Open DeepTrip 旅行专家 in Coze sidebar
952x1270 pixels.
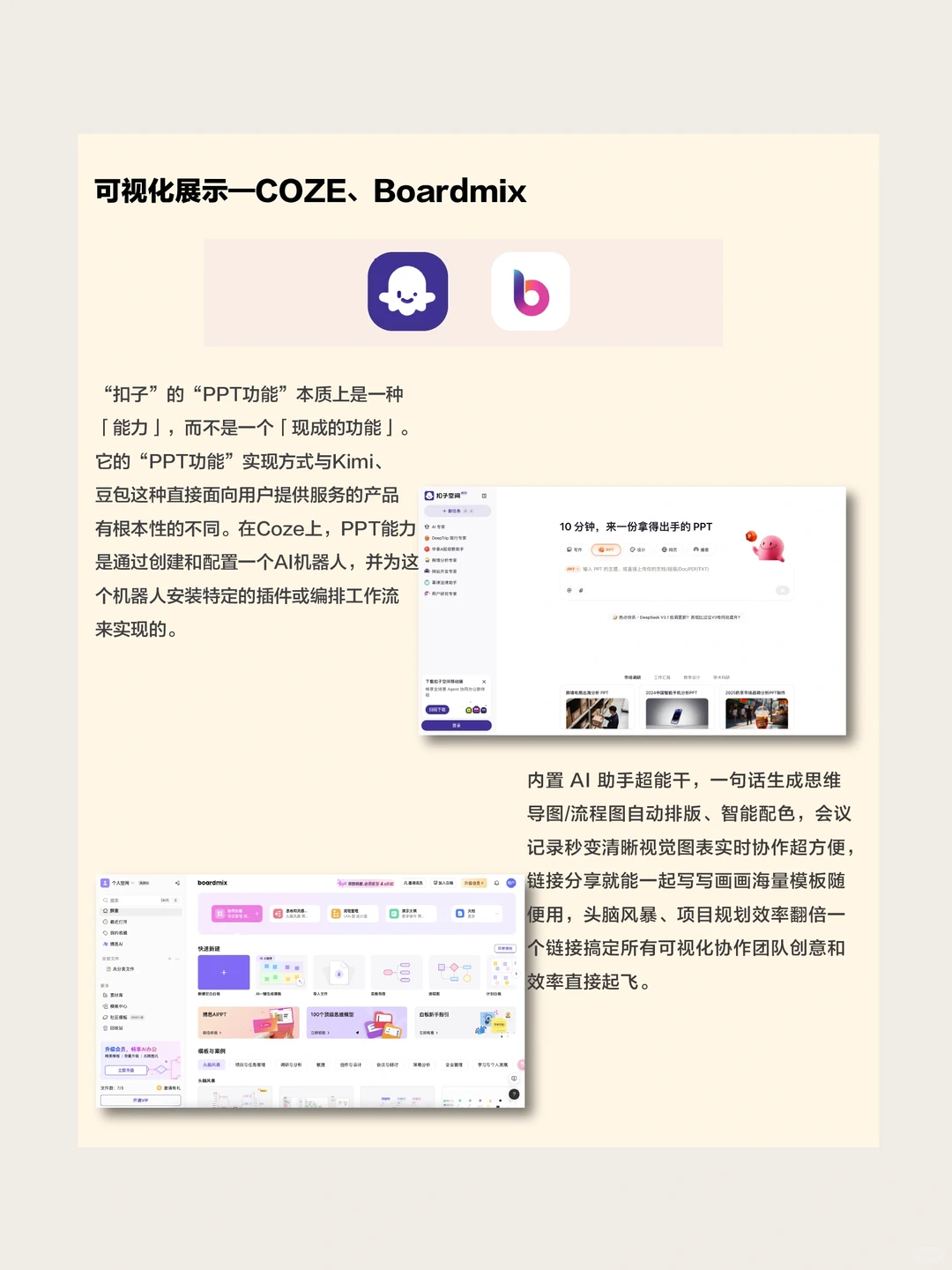coord(446,538)
